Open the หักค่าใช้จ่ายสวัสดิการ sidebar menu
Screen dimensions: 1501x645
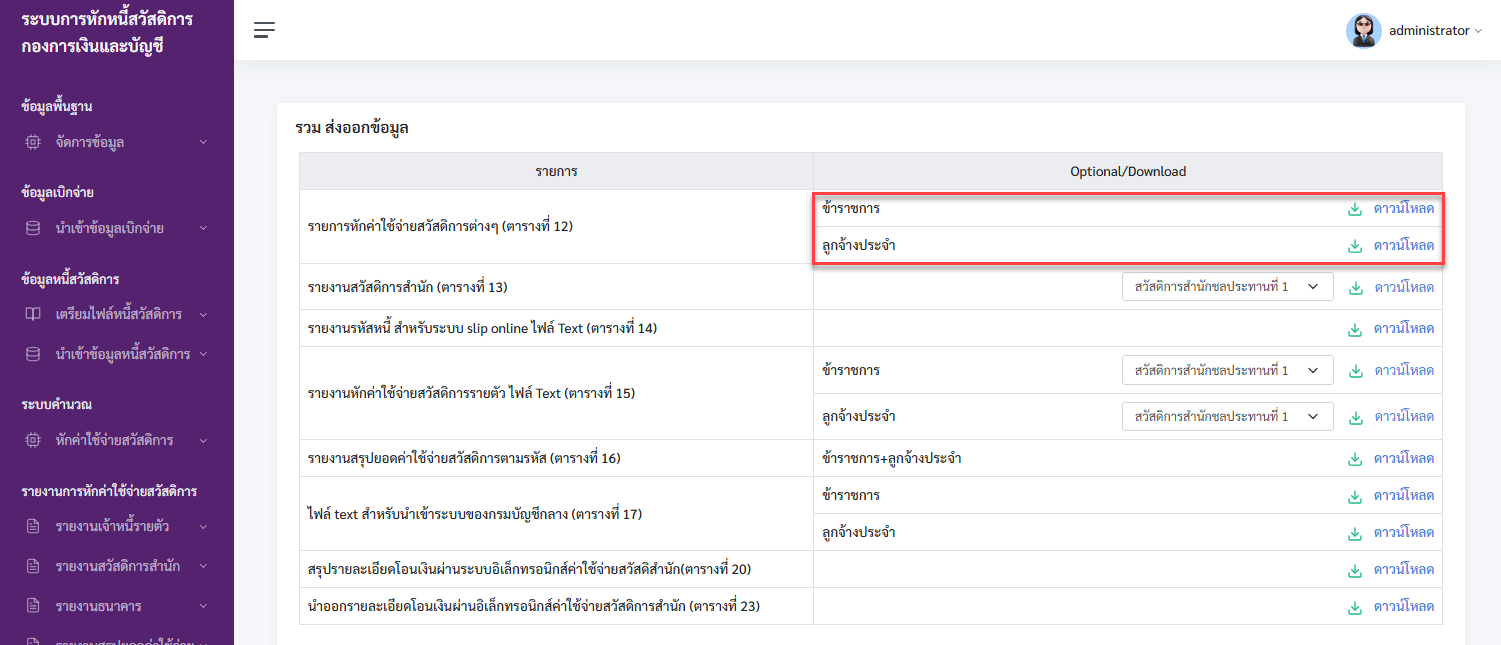(x=117, y=440)
